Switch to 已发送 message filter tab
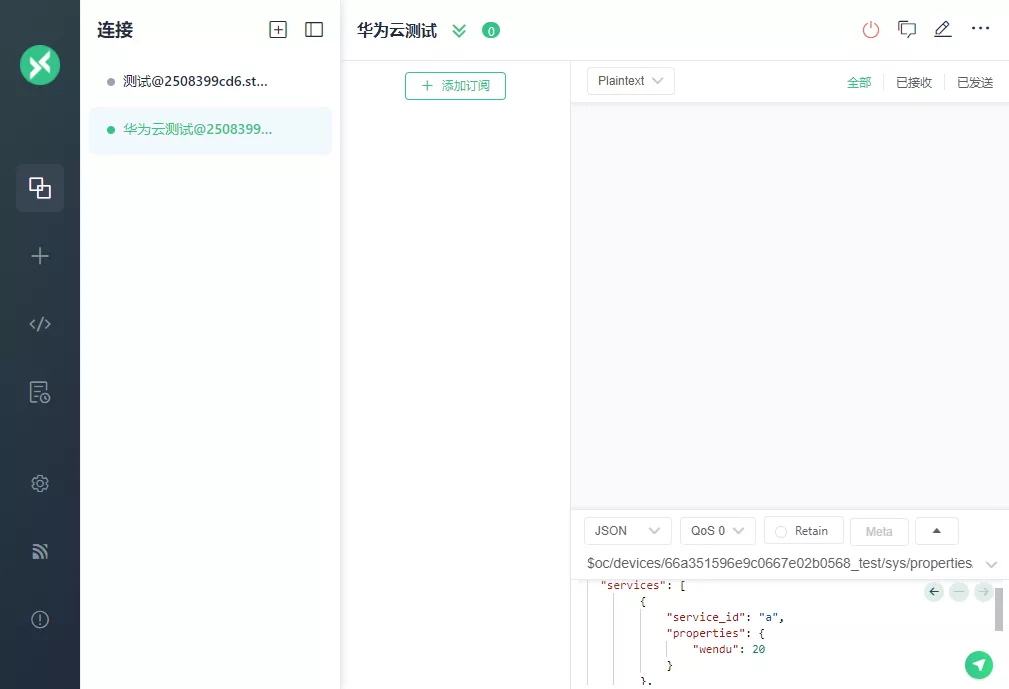The width and height of the screenshot is (1009, 689). (x=974, y=83)
